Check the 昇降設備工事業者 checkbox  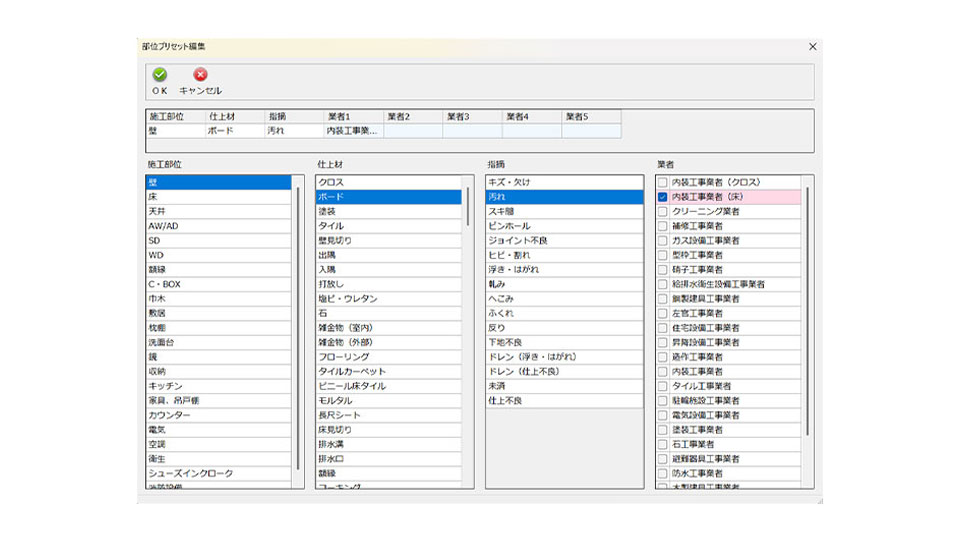pyautogui.click(x=662, y=342)
